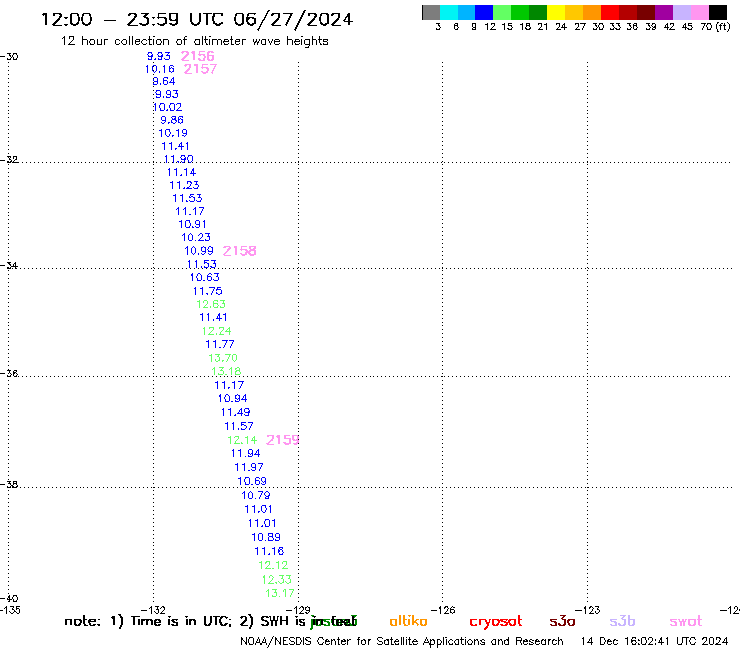
Task: Click the 10.69 value near latitude -38
Action: coord(252,481)
